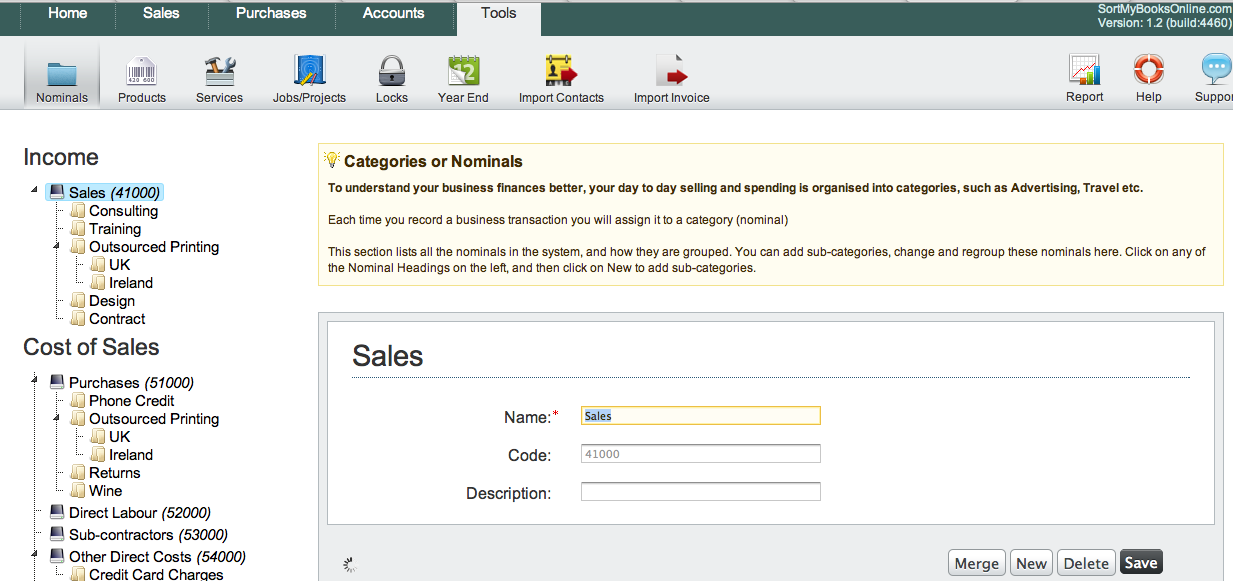Select Consulting under Sales

coord(123,211)
